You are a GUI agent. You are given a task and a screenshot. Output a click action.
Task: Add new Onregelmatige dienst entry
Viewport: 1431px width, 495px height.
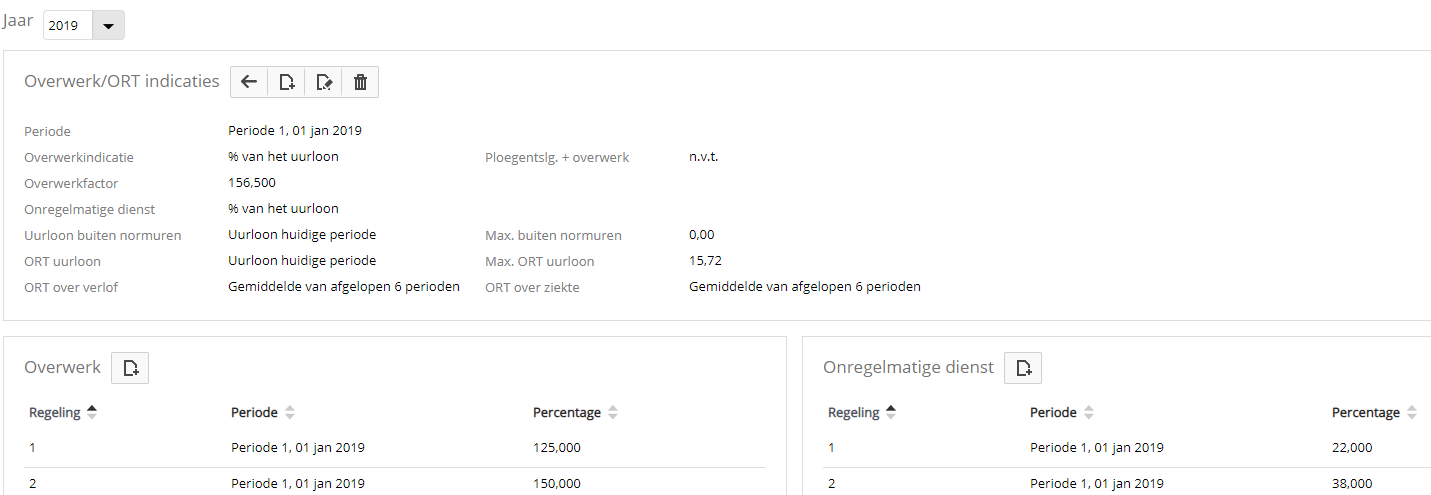coord(1023,368)
